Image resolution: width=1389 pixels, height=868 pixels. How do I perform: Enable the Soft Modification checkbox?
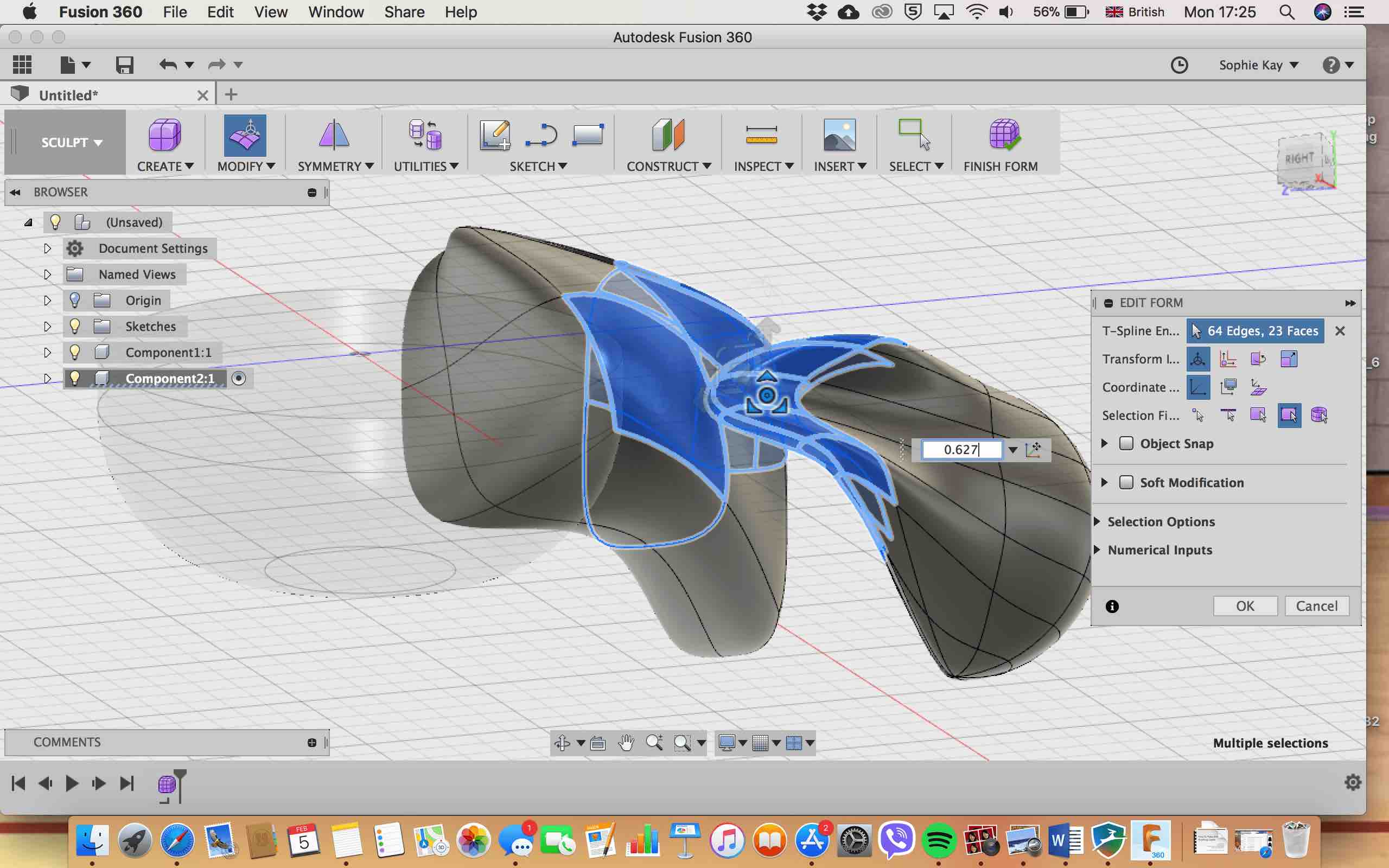1126,482
